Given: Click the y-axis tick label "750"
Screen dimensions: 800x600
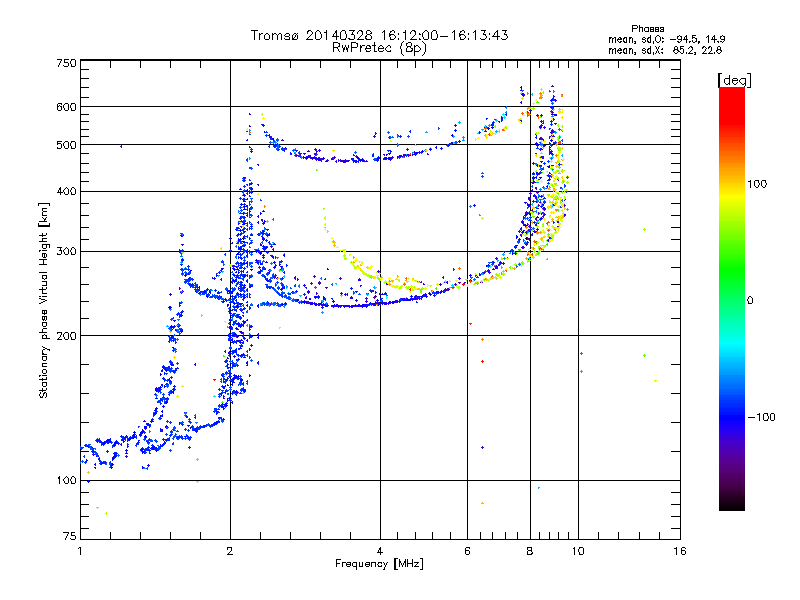Looking at the screenshot, I should (x=66, y=63).
